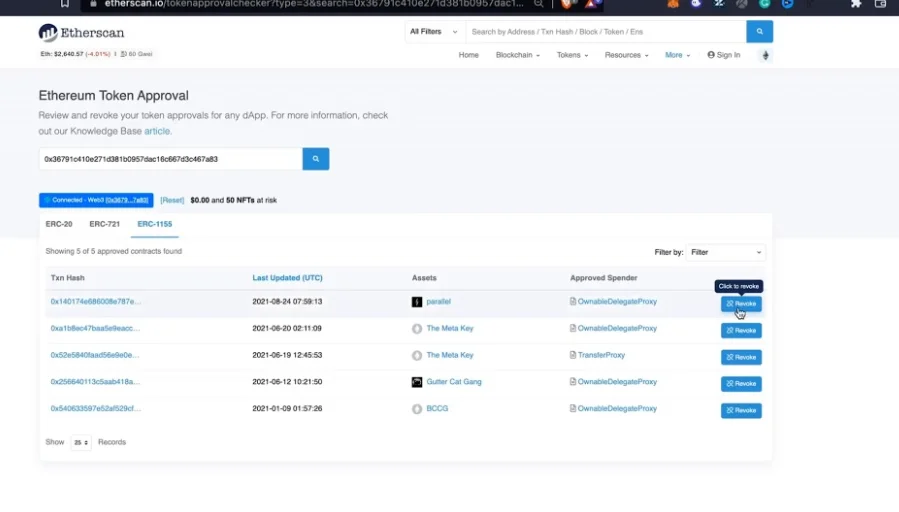Click the MetaMask fox extension icon

click(673, 4)
